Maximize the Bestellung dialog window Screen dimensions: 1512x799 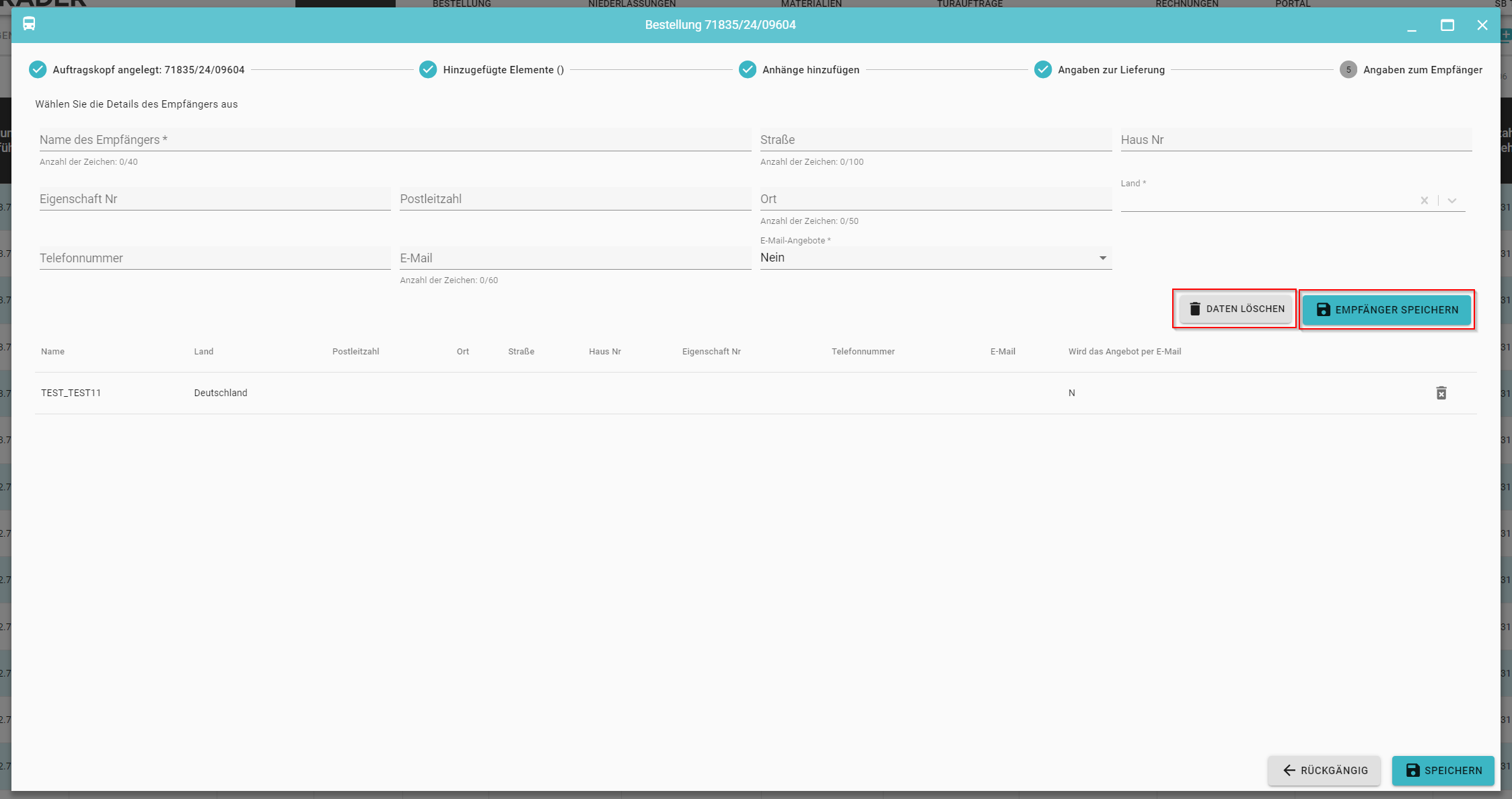[1447, 25]
